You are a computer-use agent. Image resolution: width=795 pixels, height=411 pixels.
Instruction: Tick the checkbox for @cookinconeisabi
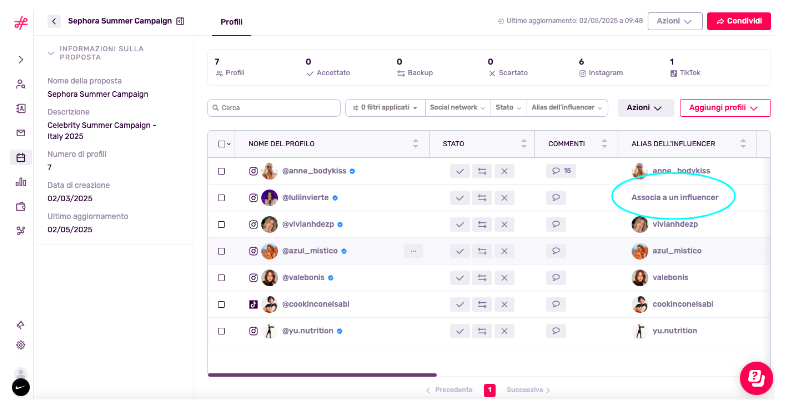pyautogui.click(x=222, y=305)
